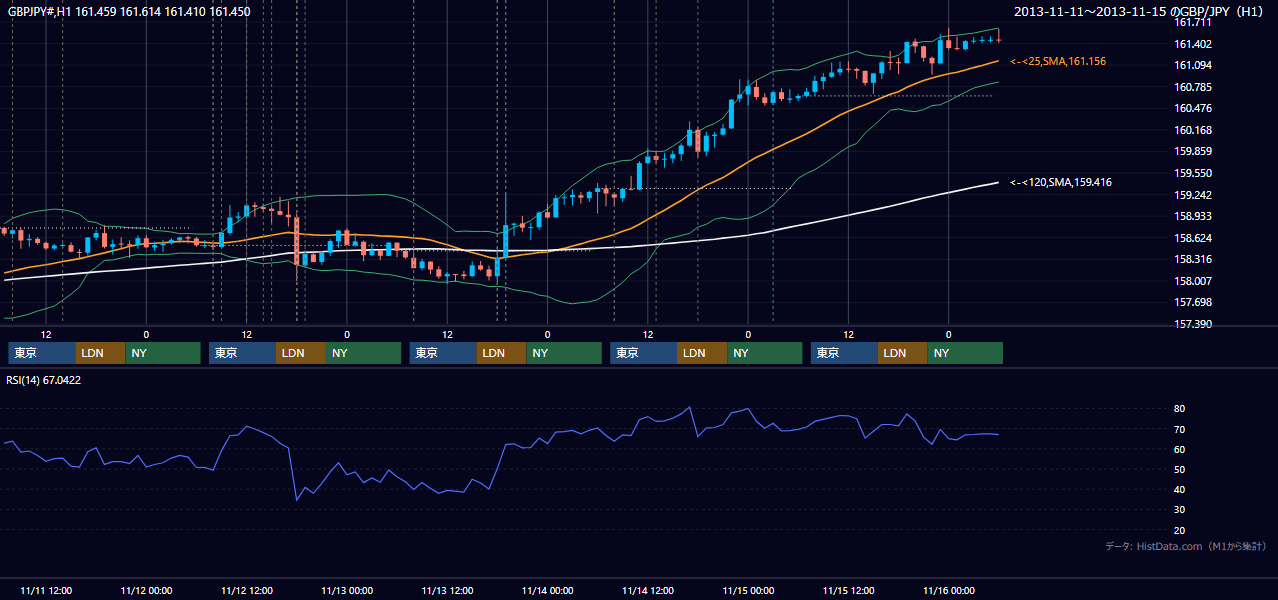The height and width of the screenshot is (600, 1278).
Task: Click price axis label 158.316
Action: [x=1193, y=259]
